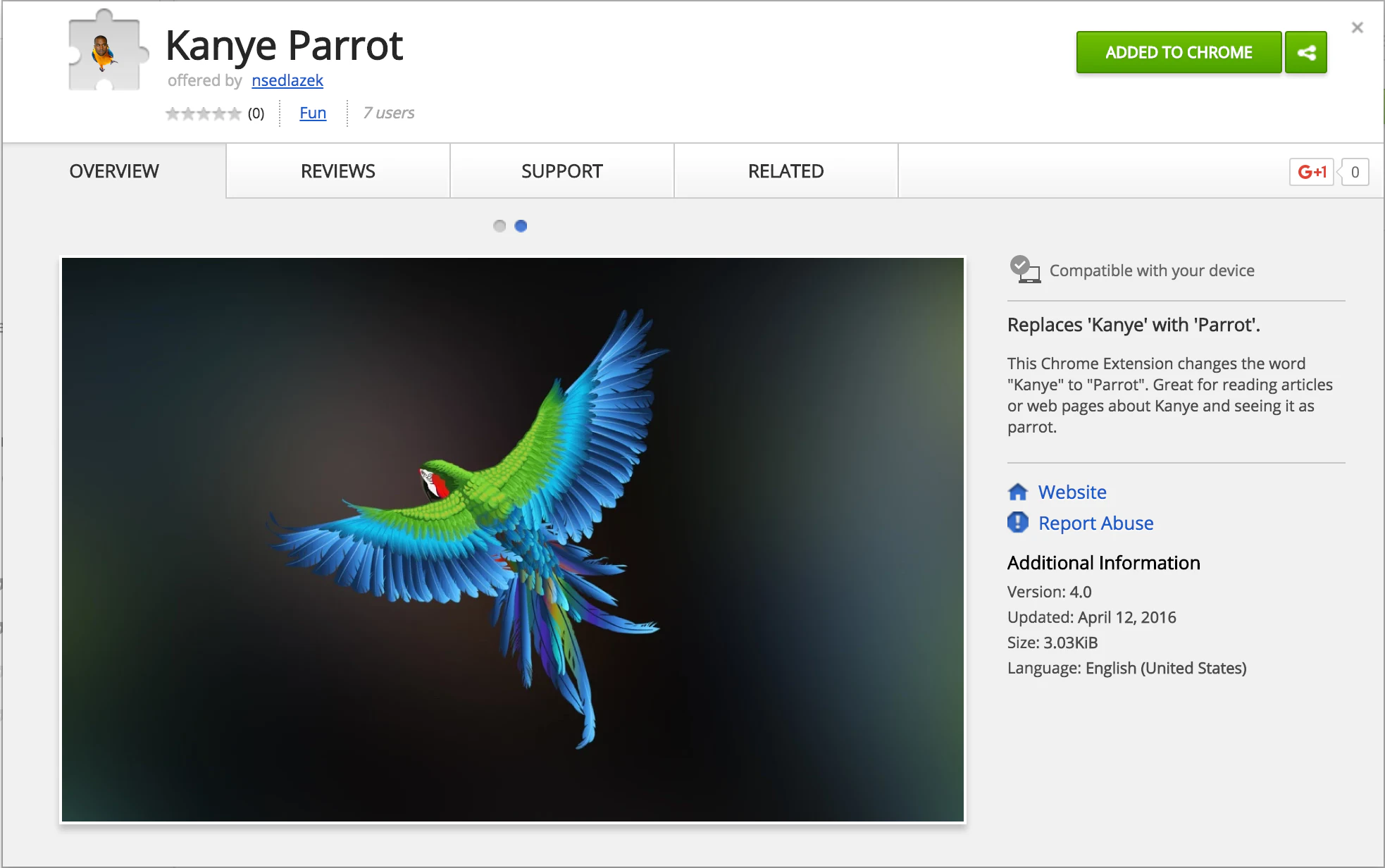The width and height of the screenshot is (1385, 868).
Task: Click the G+1 counter showing zero
Action: 1353,171
